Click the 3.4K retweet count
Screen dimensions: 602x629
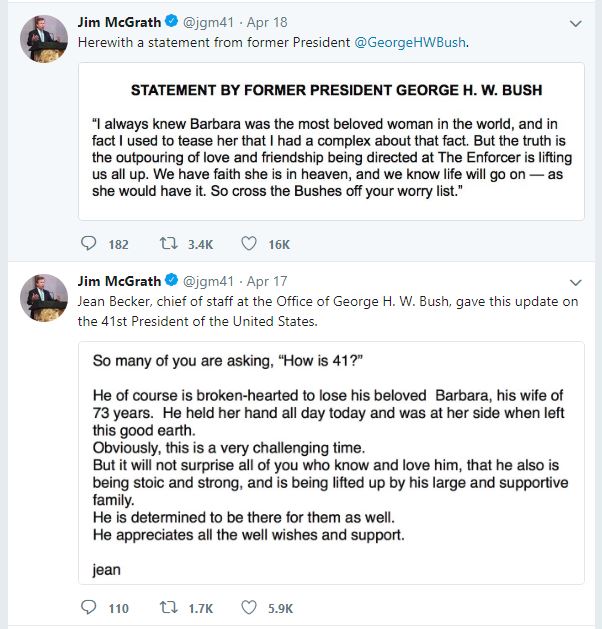tap(200, 245)
